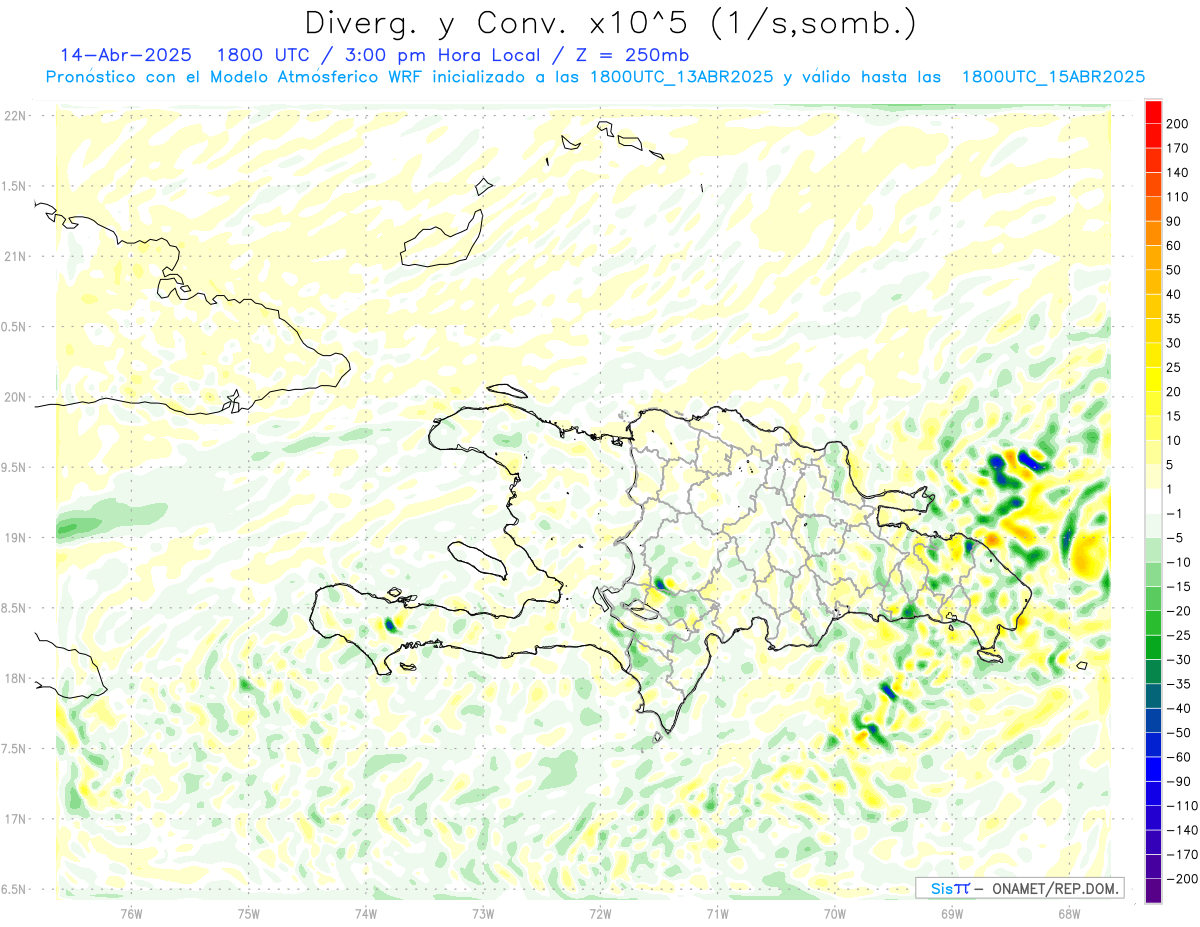Click the 72W longitude label
Screen dimensions: 1200x927
600,913
